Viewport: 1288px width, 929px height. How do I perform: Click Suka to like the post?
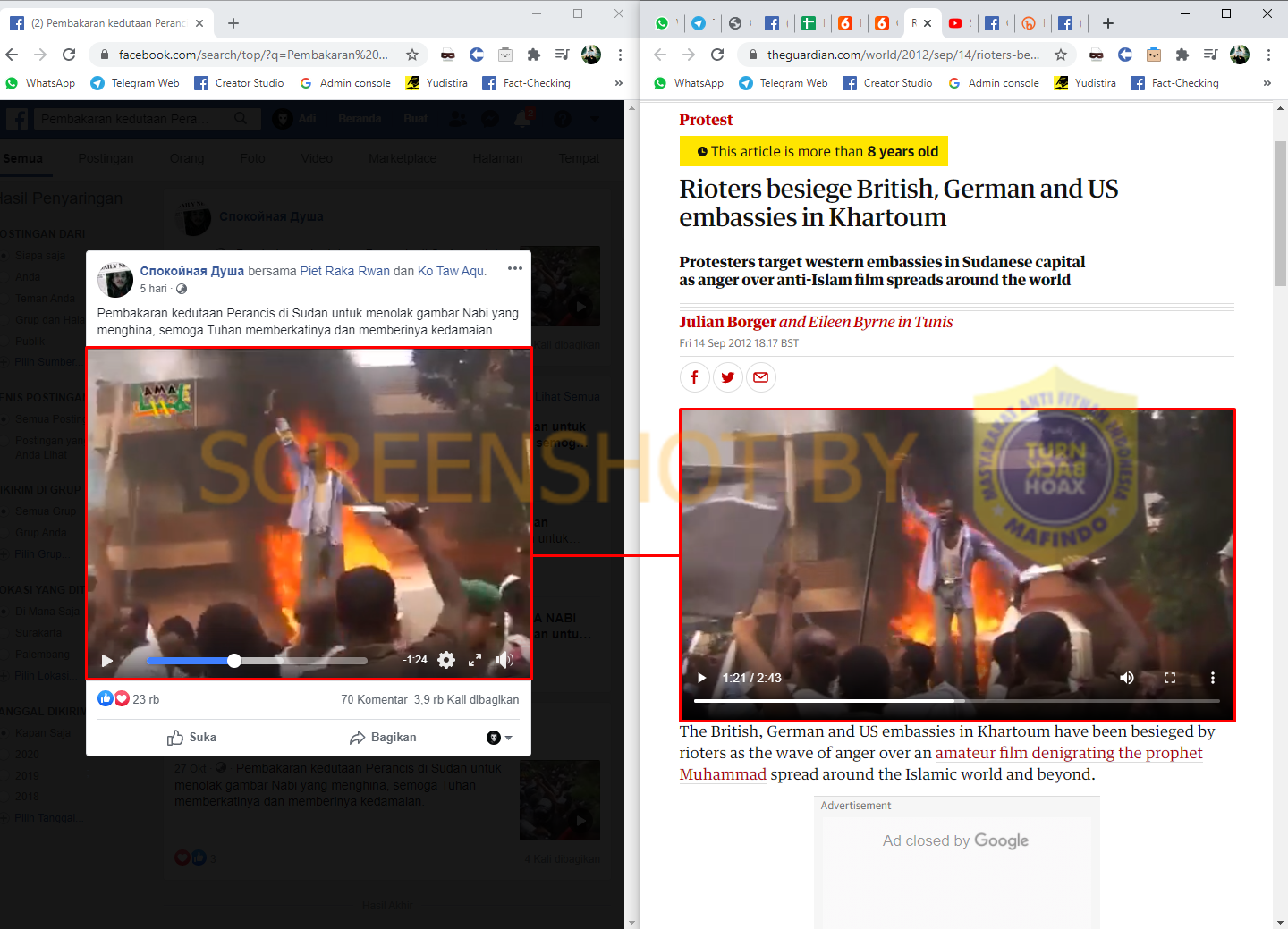point(191,738)
